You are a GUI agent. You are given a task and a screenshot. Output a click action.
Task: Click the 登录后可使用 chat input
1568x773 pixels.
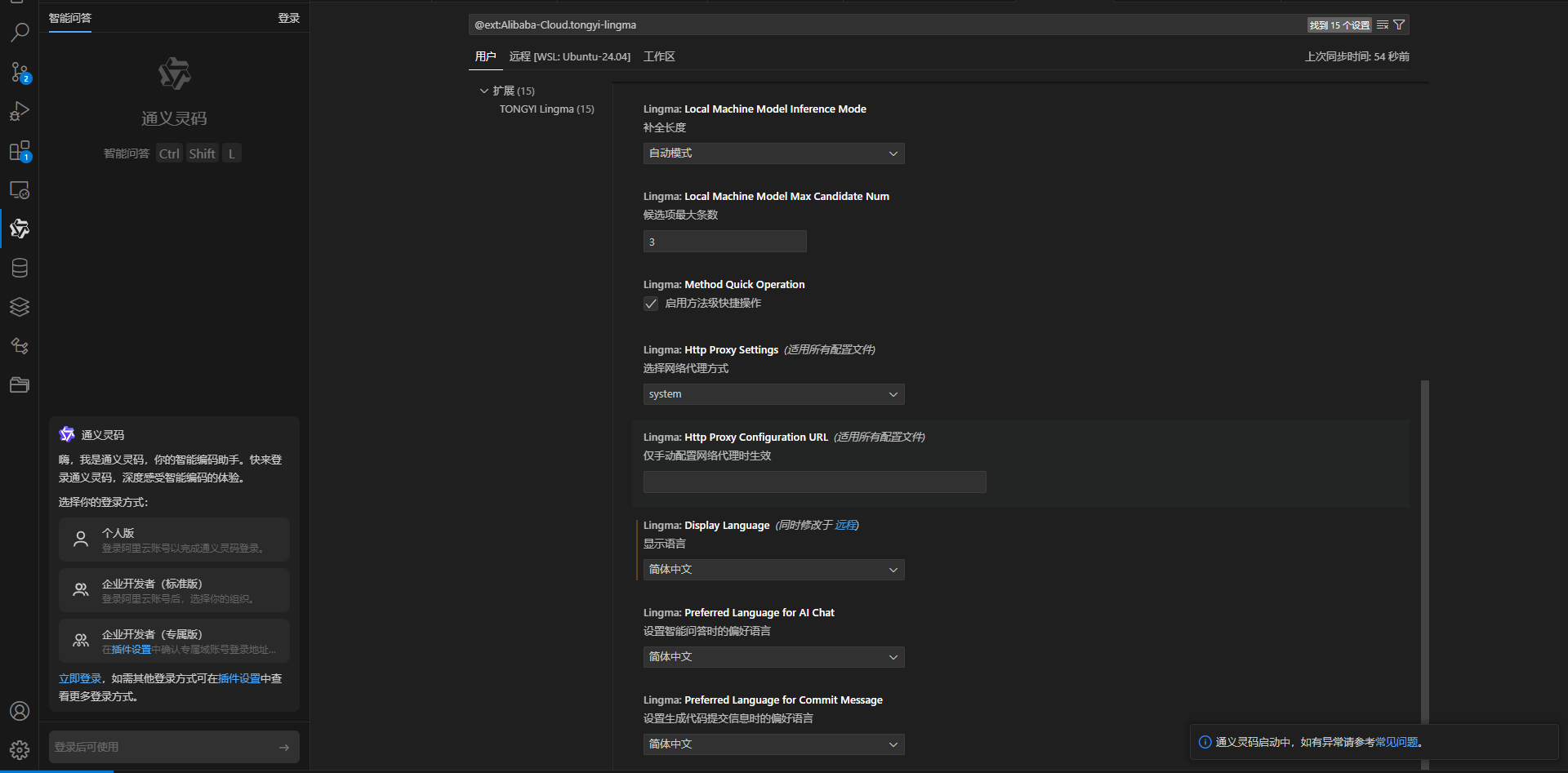pyautogui.click(x=163, y=748)
